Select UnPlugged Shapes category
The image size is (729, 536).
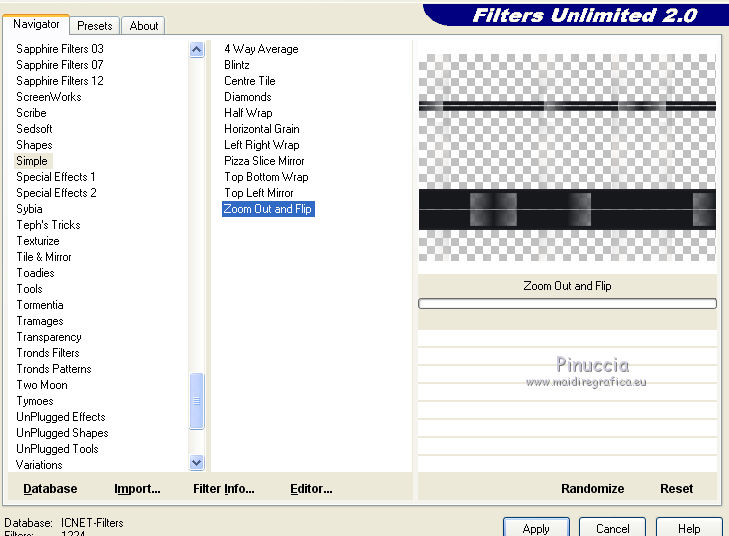click(x=62, y=433)
